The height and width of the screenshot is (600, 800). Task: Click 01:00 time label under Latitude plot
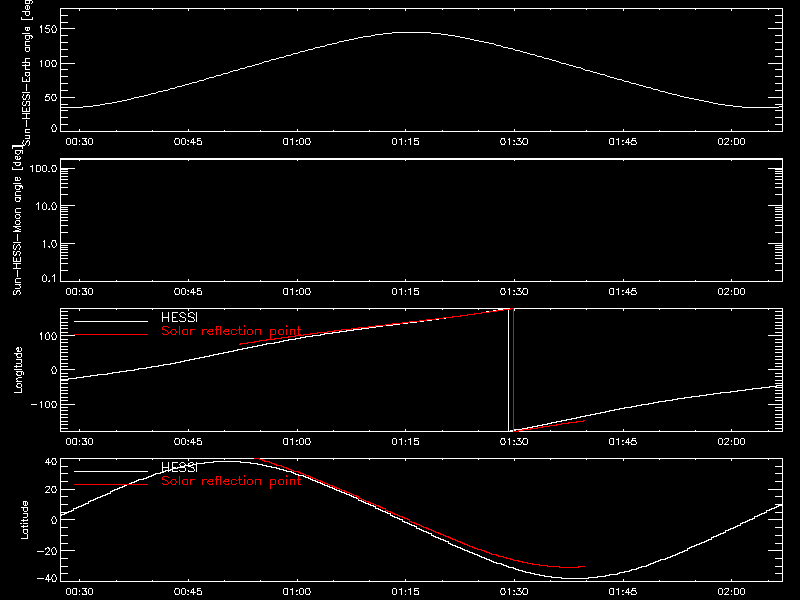pyautogui.click(x=297, y=592)
